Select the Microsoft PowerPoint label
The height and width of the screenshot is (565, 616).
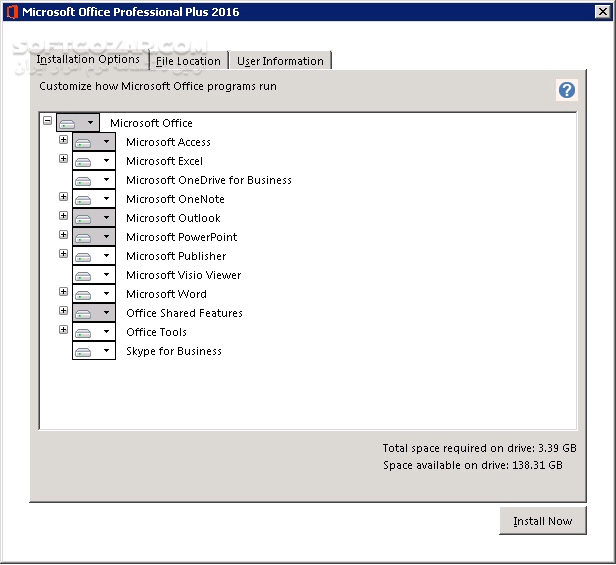[182, 237]
